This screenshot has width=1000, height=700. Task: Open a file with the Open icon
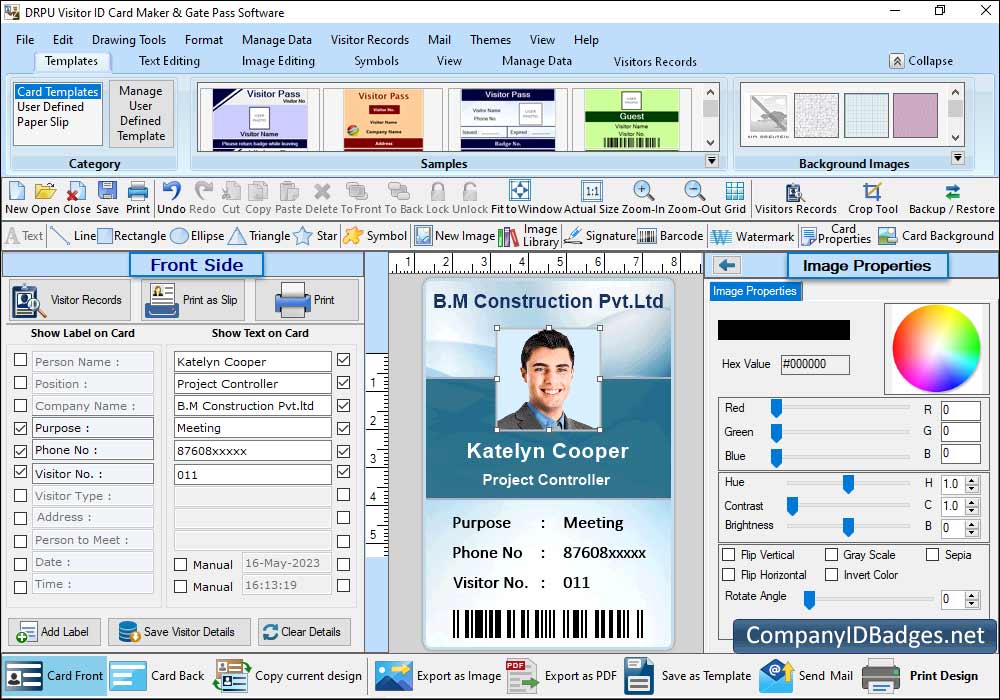click(45, 191)
